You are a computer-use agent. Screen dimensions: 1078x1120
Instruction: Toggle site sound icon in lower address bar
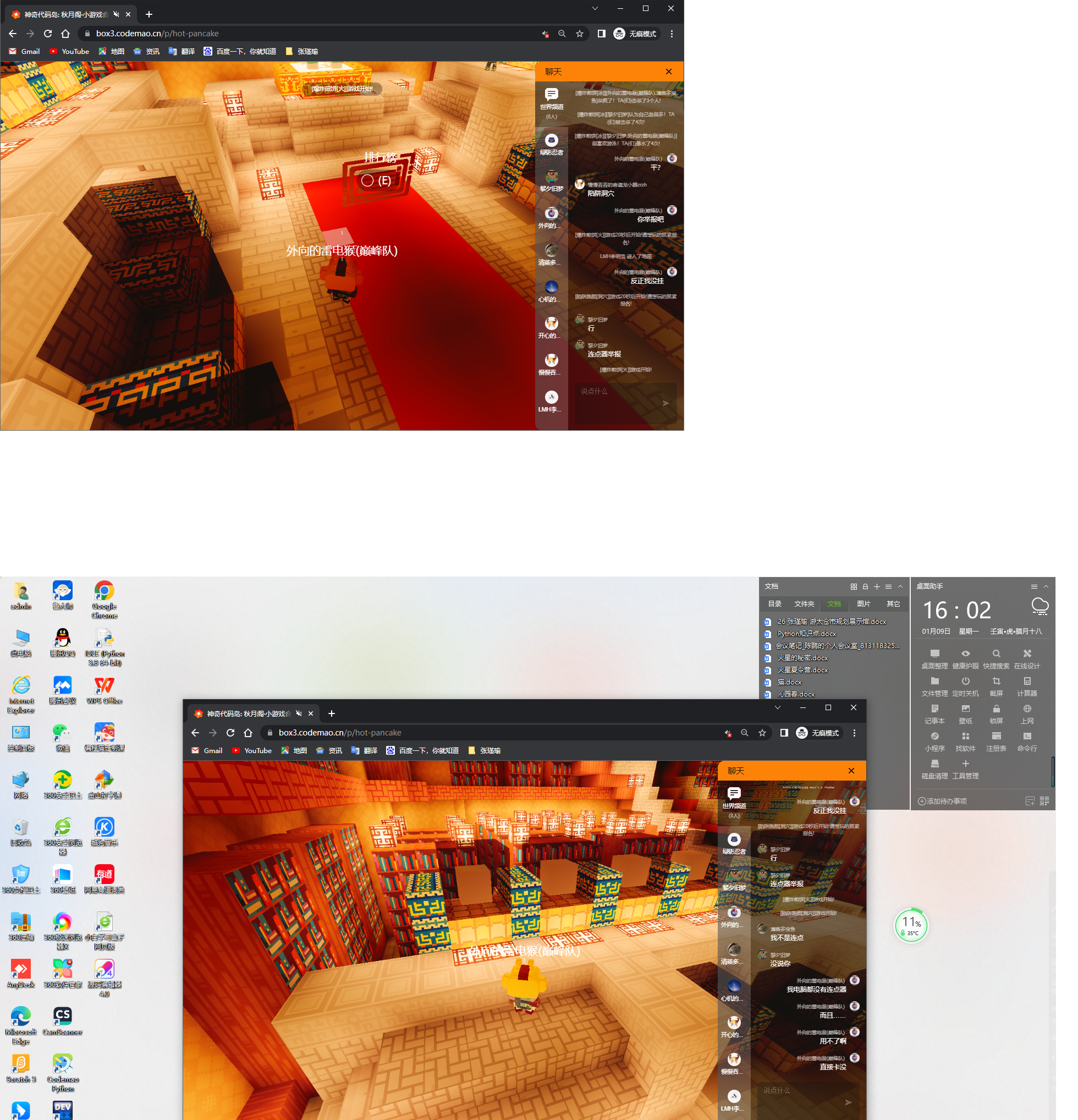728,733
